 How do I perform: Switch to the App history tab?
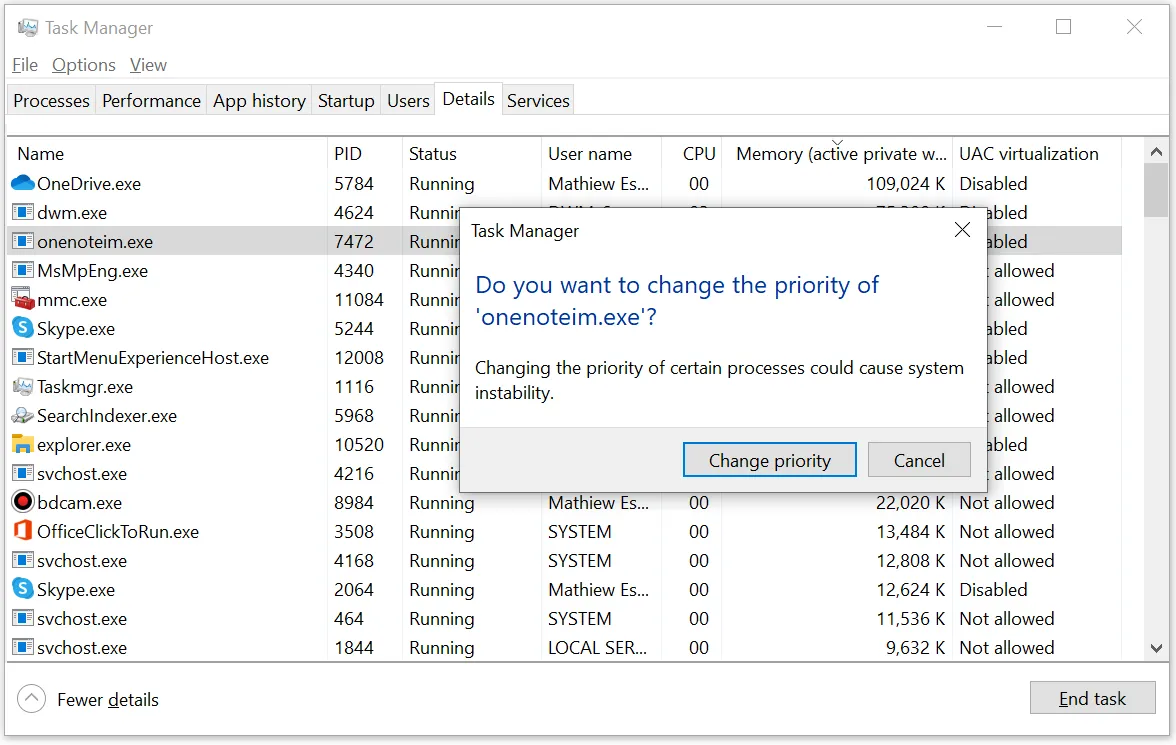tap(260, 101)
